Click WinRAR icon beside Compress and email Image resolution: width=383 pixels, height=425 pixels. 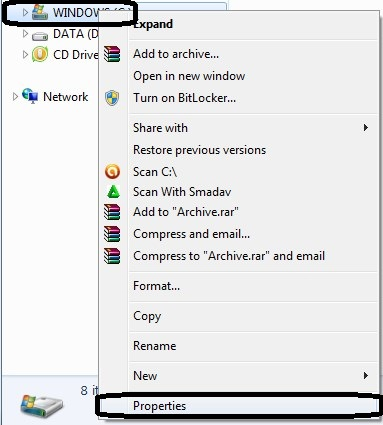[x=112, y=234]
